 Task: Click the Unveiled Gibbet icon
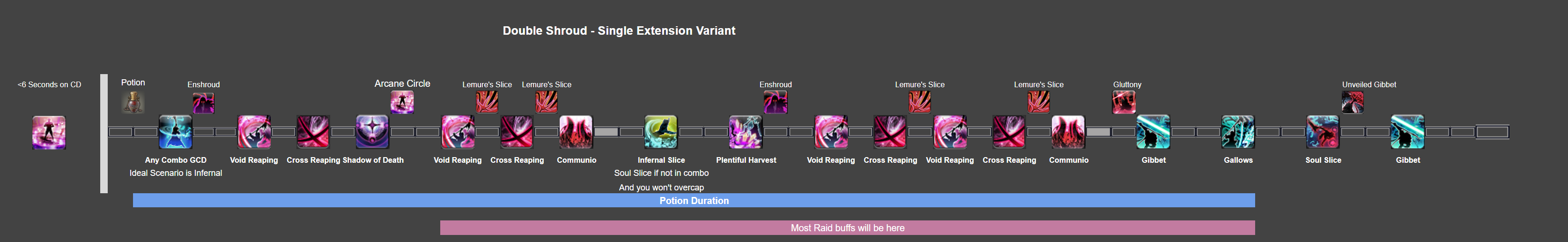click(1353, 102)
